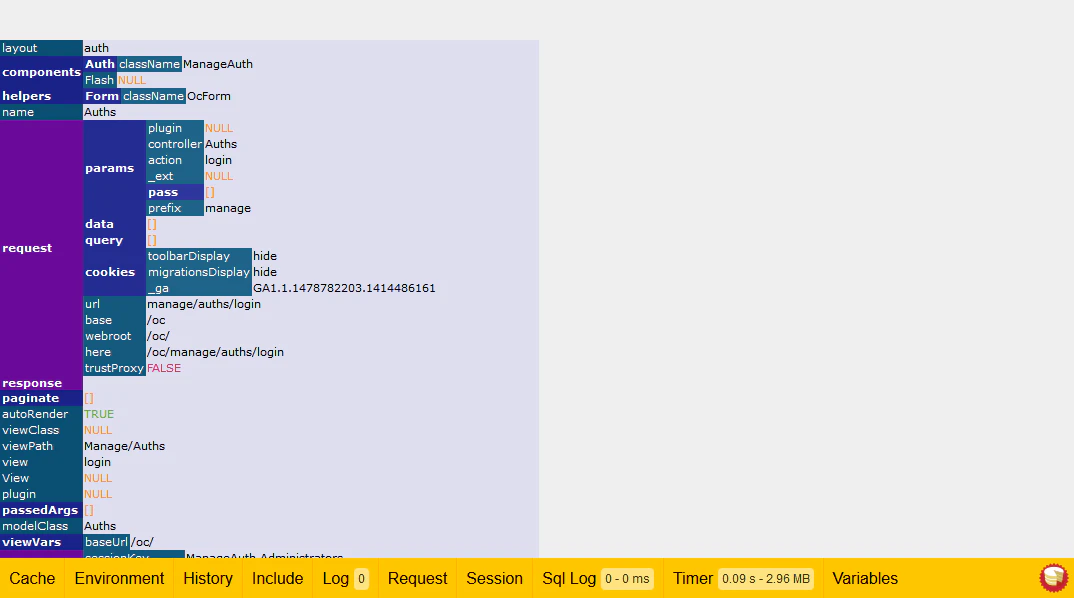Expand the pass node in params

175,192
